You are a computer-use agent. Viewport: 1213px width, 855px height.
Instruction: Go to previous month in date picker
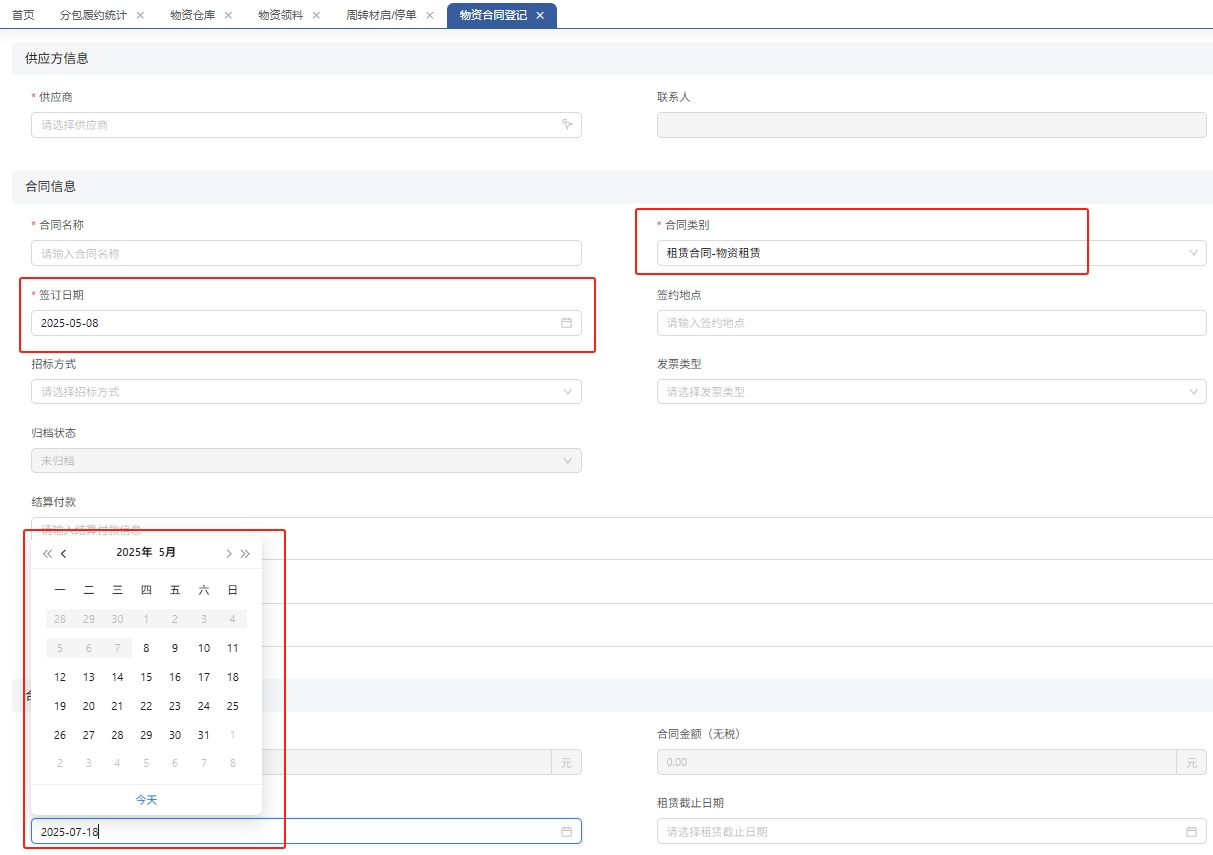click(x=64, y=553)
